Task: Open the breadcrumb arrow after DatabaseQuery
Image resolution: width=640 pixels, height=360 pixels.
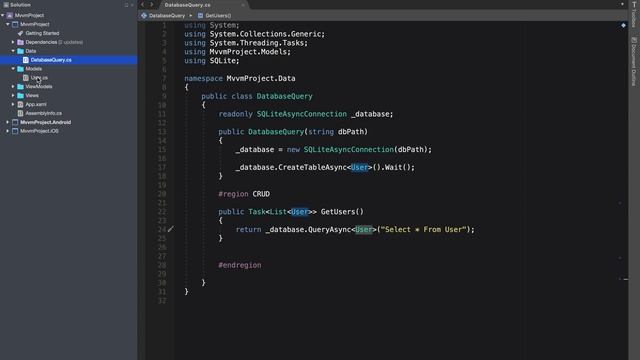Action: (191, 16)
